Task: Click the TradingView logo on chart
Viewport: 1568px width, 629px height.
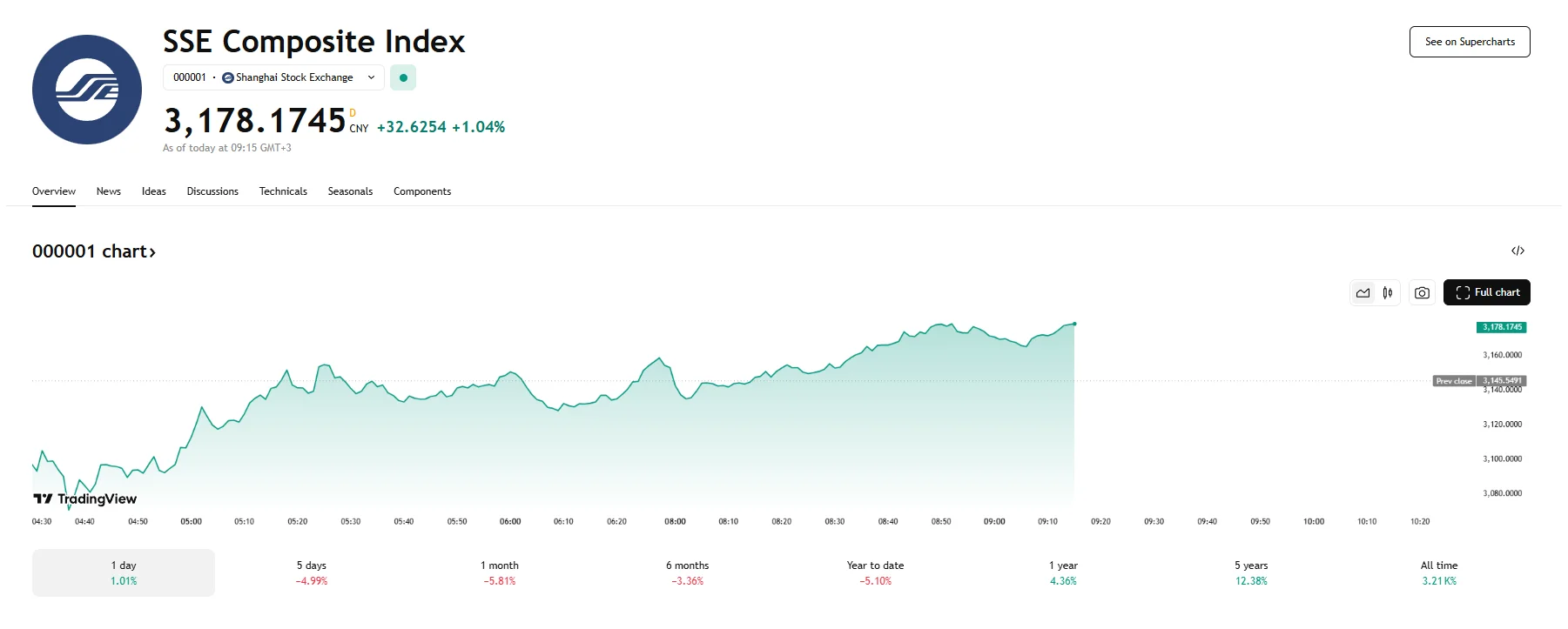Action: pyautogui.click(x=85, y=499)
